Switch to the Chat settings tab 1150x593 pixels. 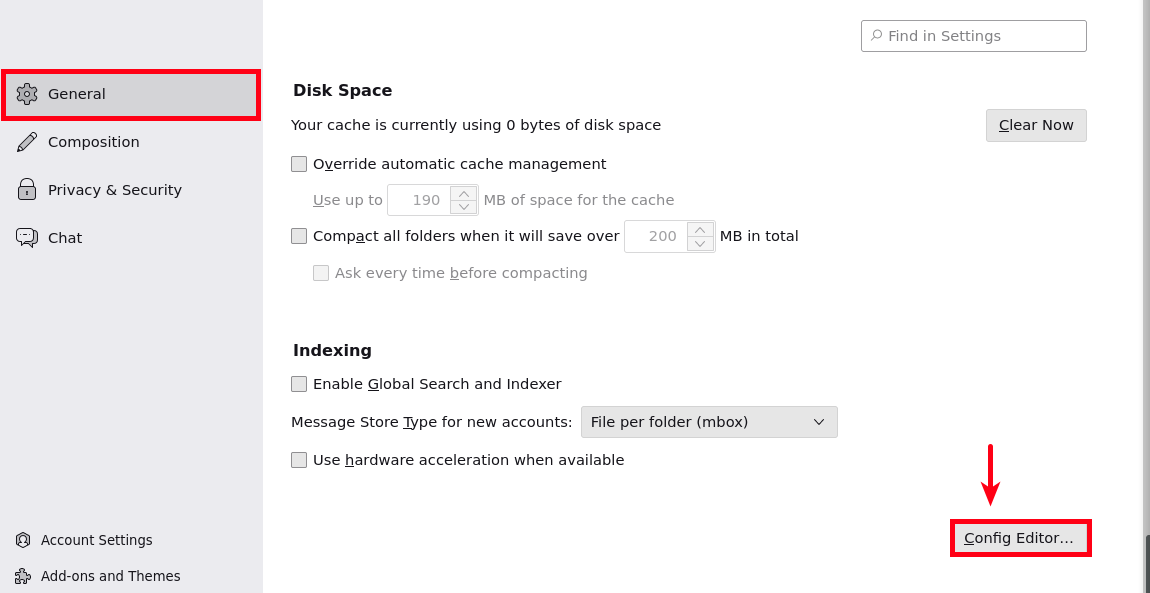65,238
